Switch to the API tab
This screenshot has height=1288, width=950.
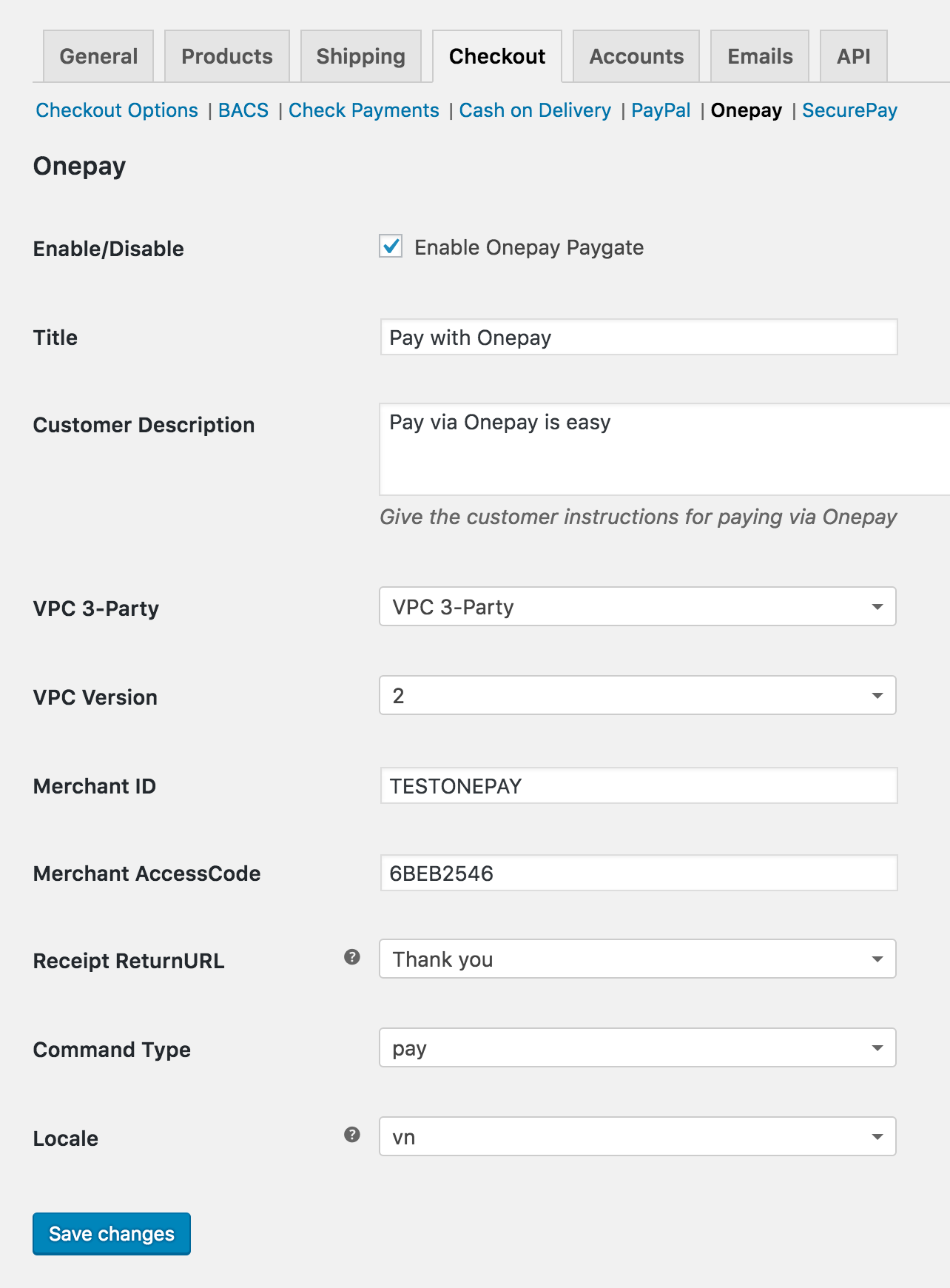[854, 56]
